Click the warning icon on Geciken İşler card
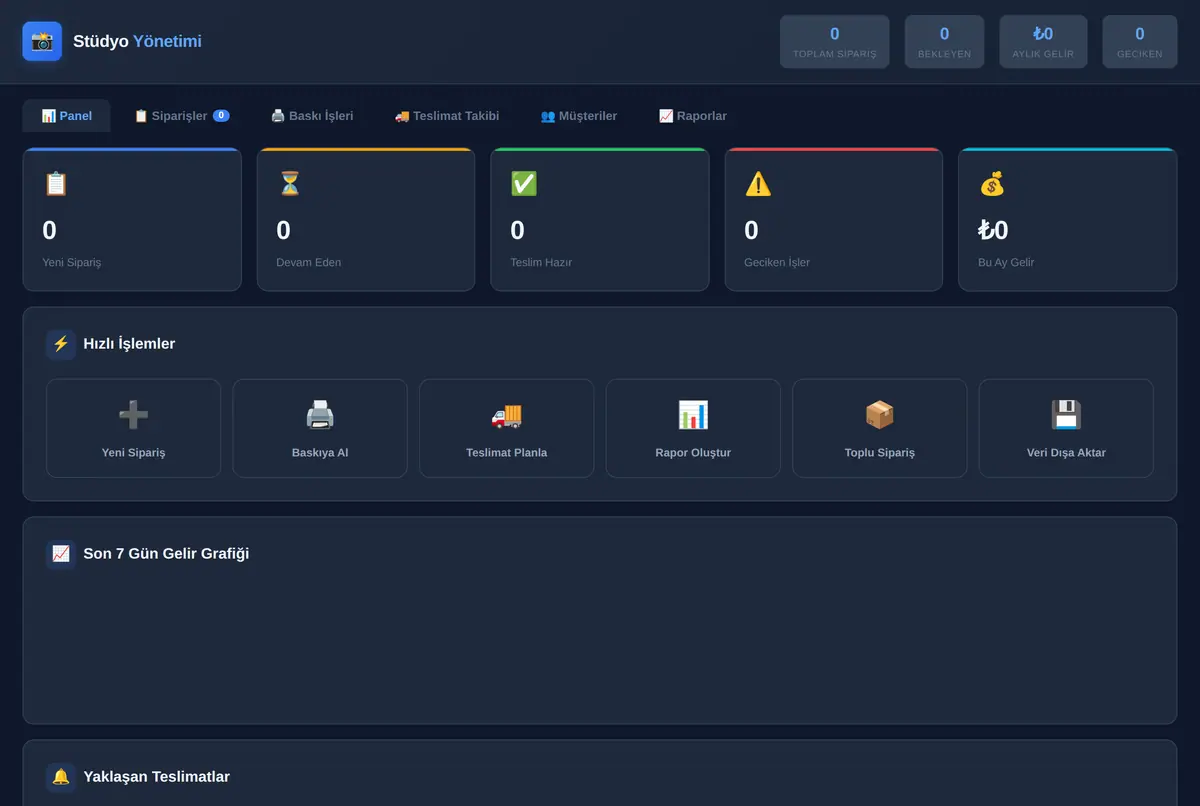 pyautogui.click(x=758, y=184)
